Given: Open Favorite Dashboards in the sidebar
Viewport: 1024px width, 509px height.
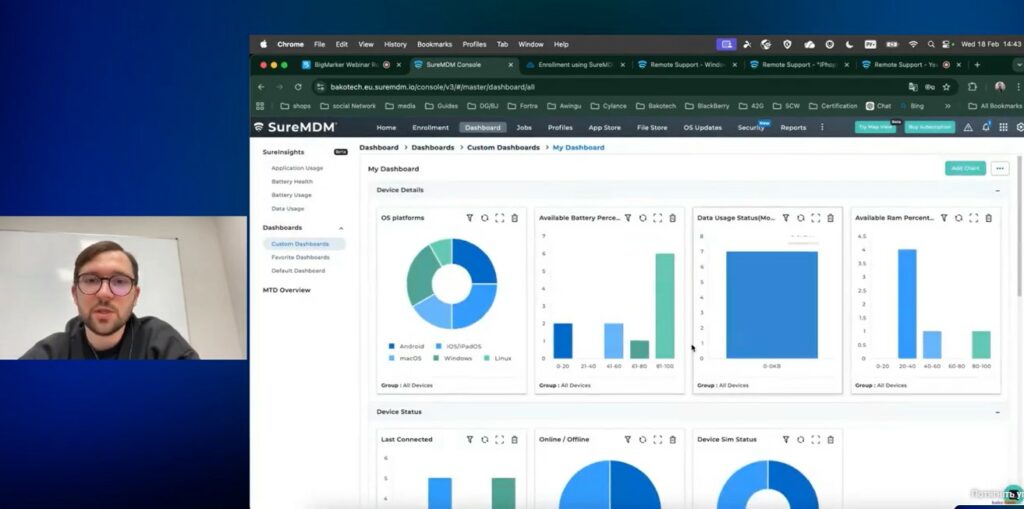Looking at the screenshot, I should pos(298,257).
